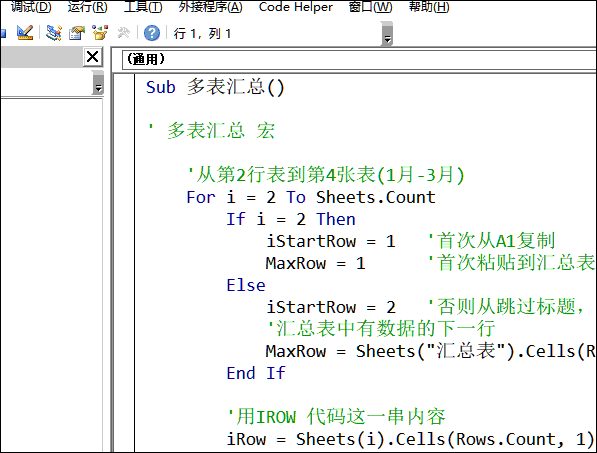Open the Properties Window icon
This screenshot has width=597, height=453.
[x=77, y=33]
